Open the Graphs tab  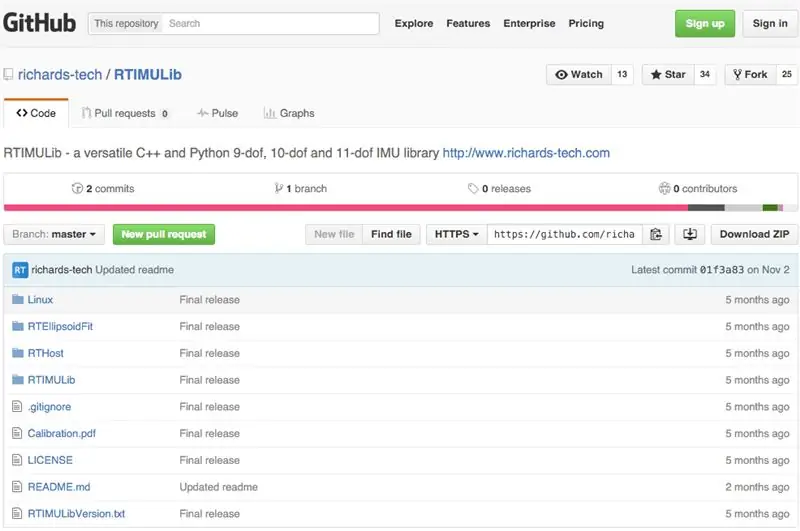pyautogui.click(x=289, y=113)
